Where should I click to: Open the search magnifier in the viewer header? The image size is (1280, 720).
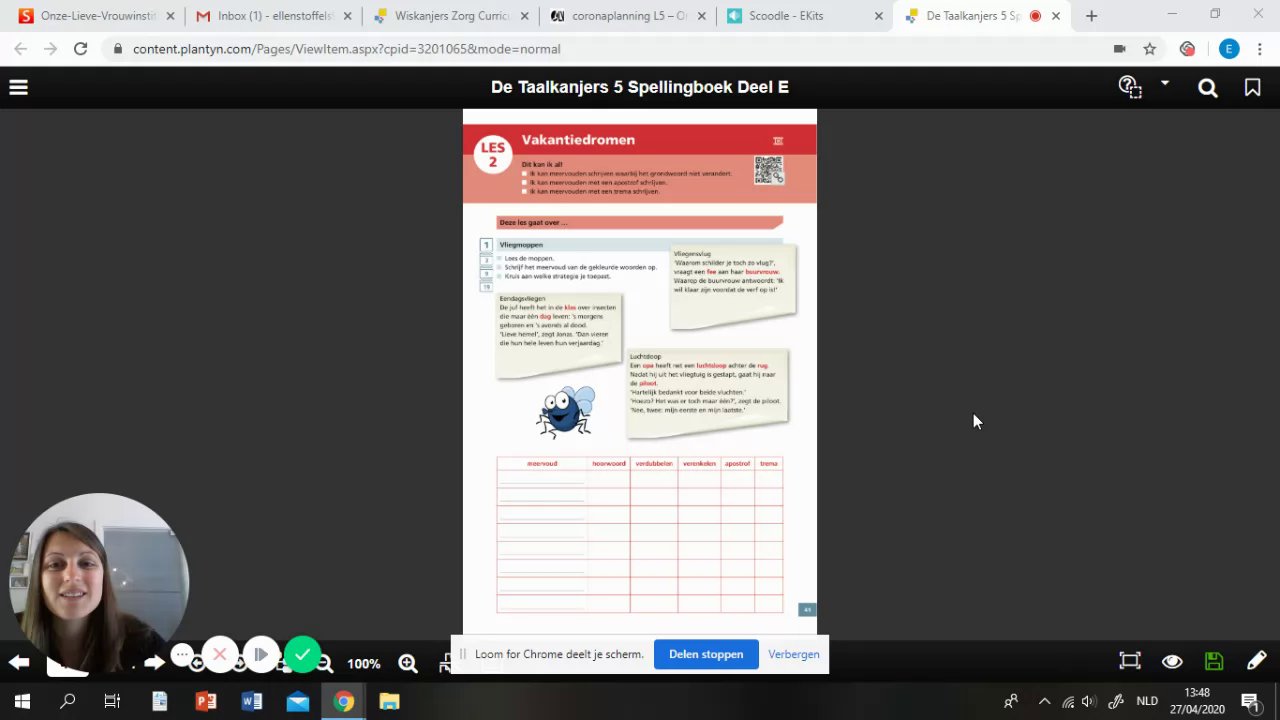[x=1207, y=88]
